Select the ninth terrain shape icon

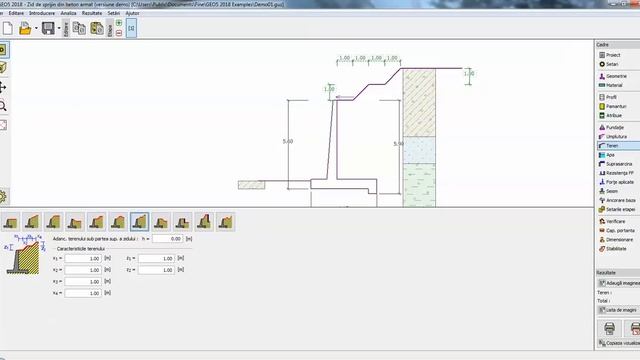182,222
